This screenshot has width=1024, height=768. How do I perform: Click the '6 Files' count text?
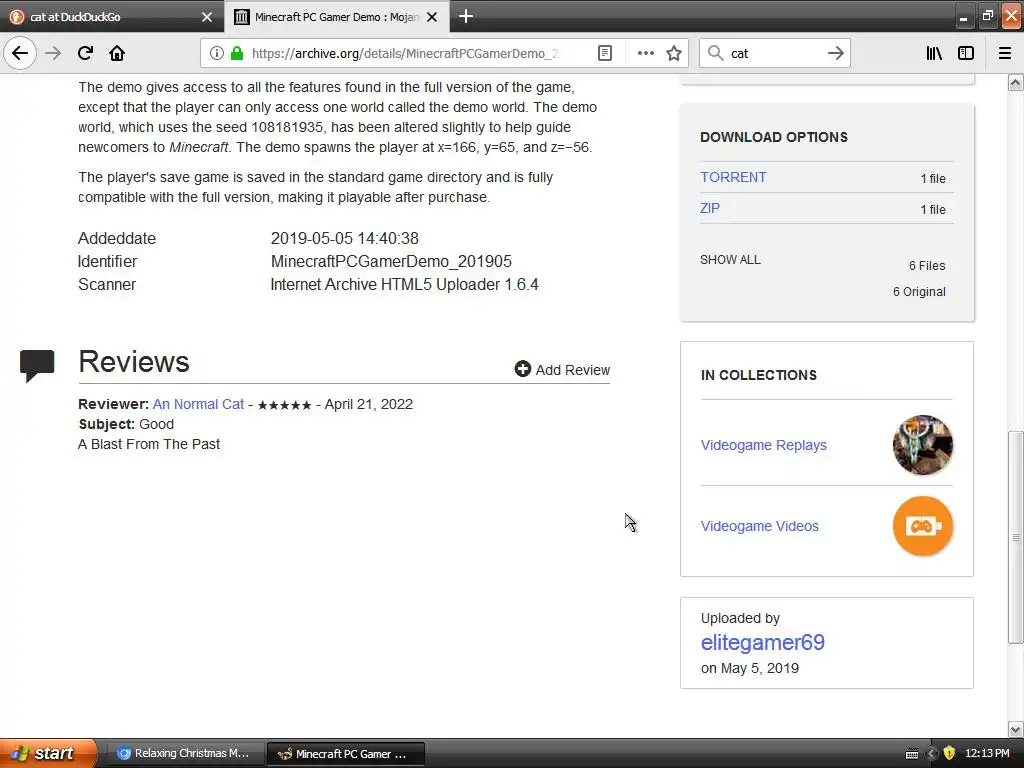coord(927,265)
